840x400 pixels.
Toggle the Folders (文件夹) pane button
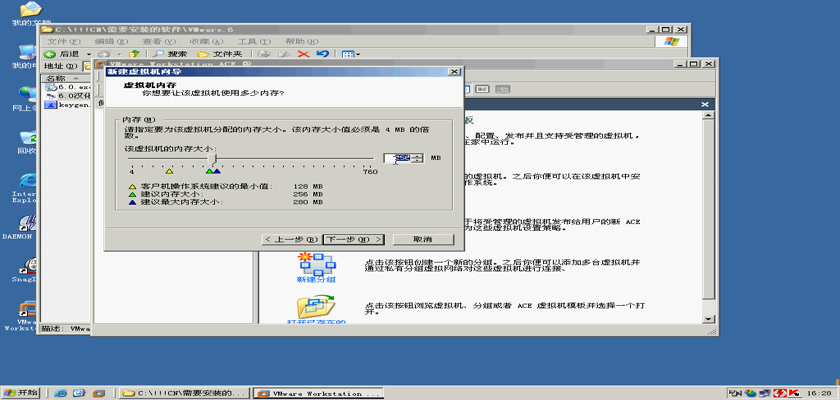coord(220,54)
